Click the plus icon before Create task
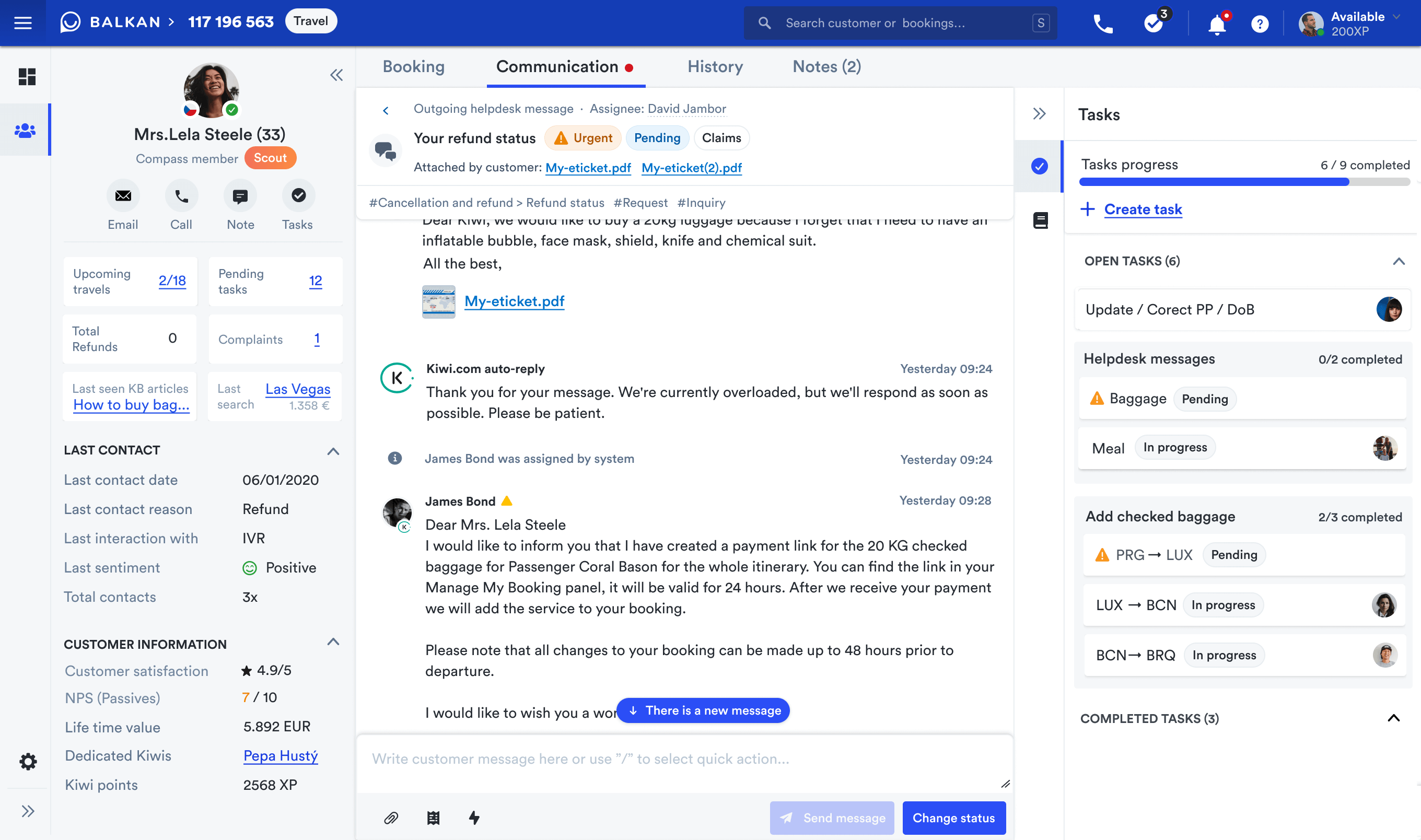Viewport: 1421px width, 840px height. [1087, 209]
